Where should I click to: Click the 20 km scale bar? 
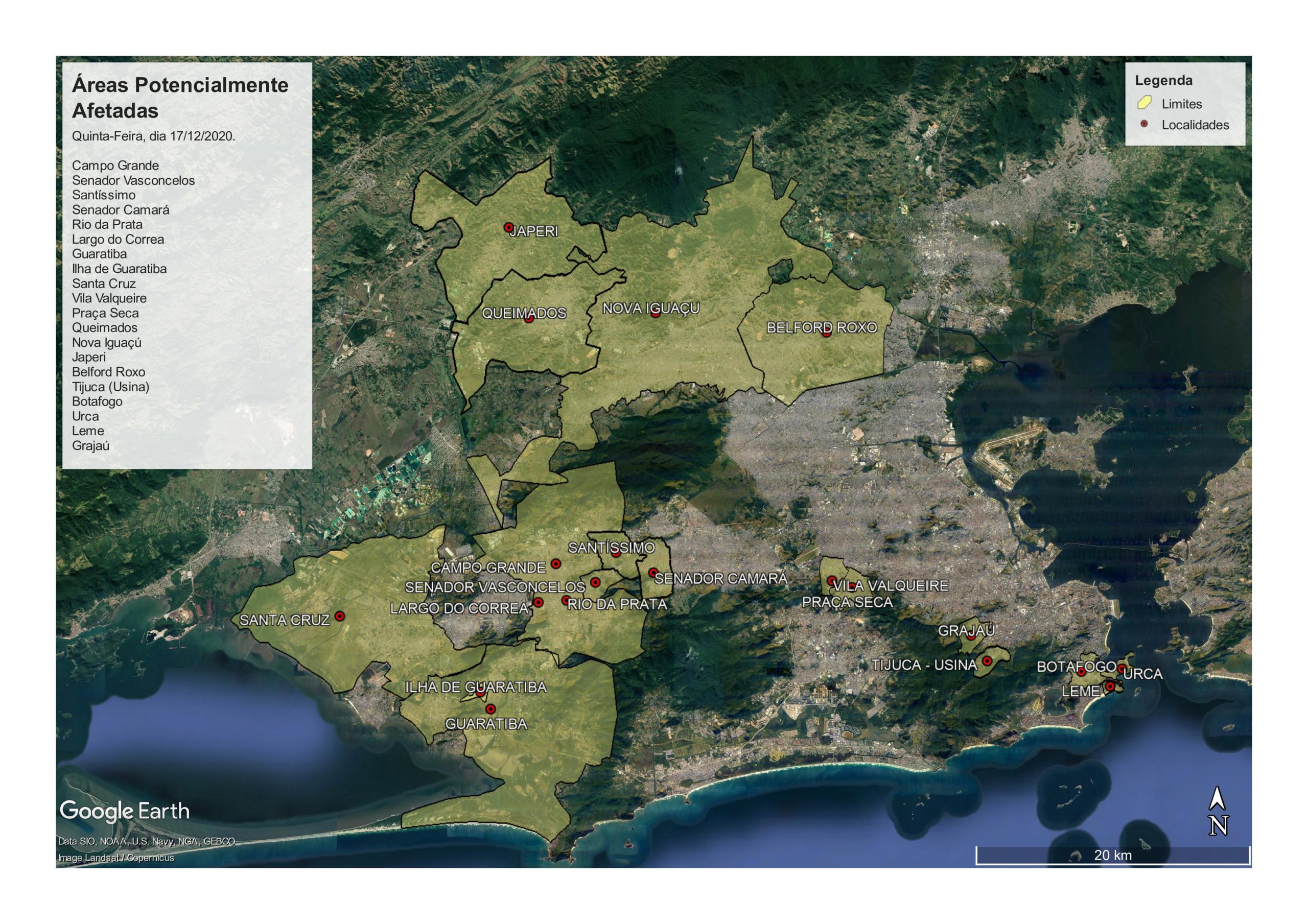tap(1113, 855)
